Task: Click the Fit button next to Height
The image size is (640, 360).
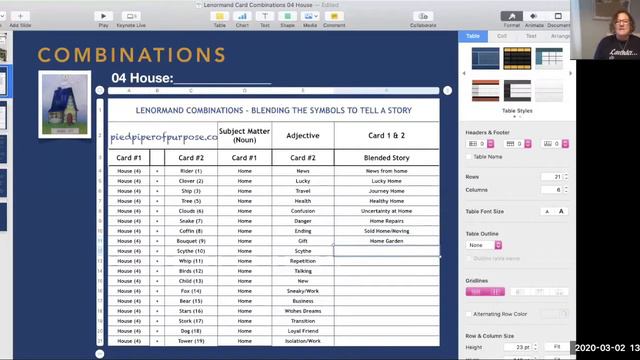Action: coord(557,347)
